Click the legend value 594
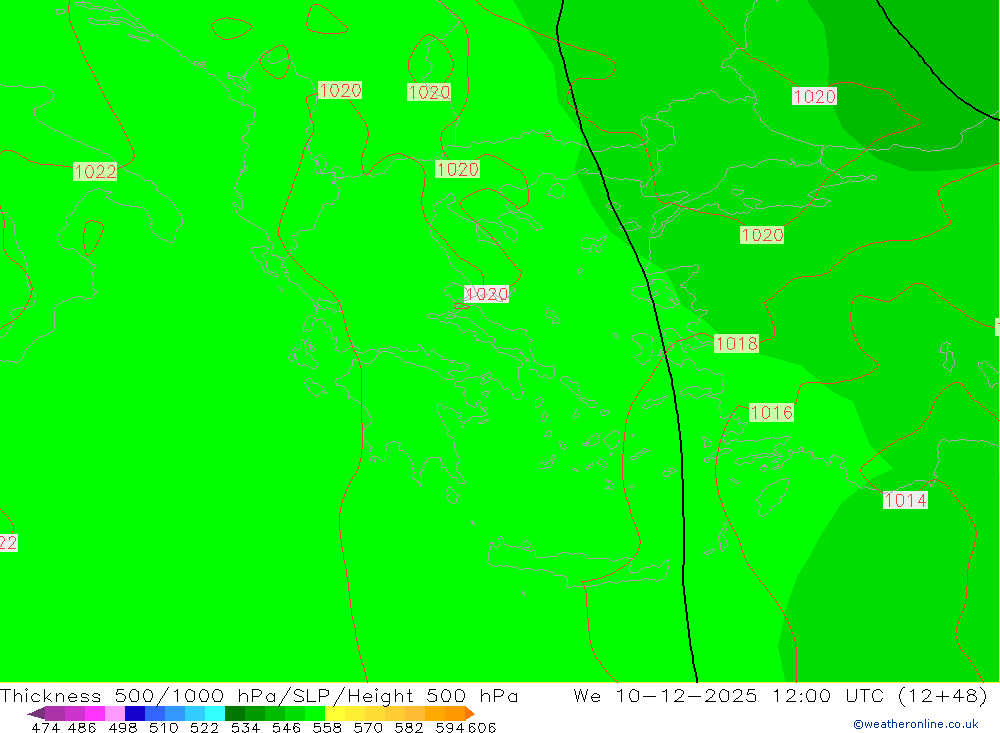Image resolution: width=1000 pixels, height=733 pixels. click(x=450, y=728)
